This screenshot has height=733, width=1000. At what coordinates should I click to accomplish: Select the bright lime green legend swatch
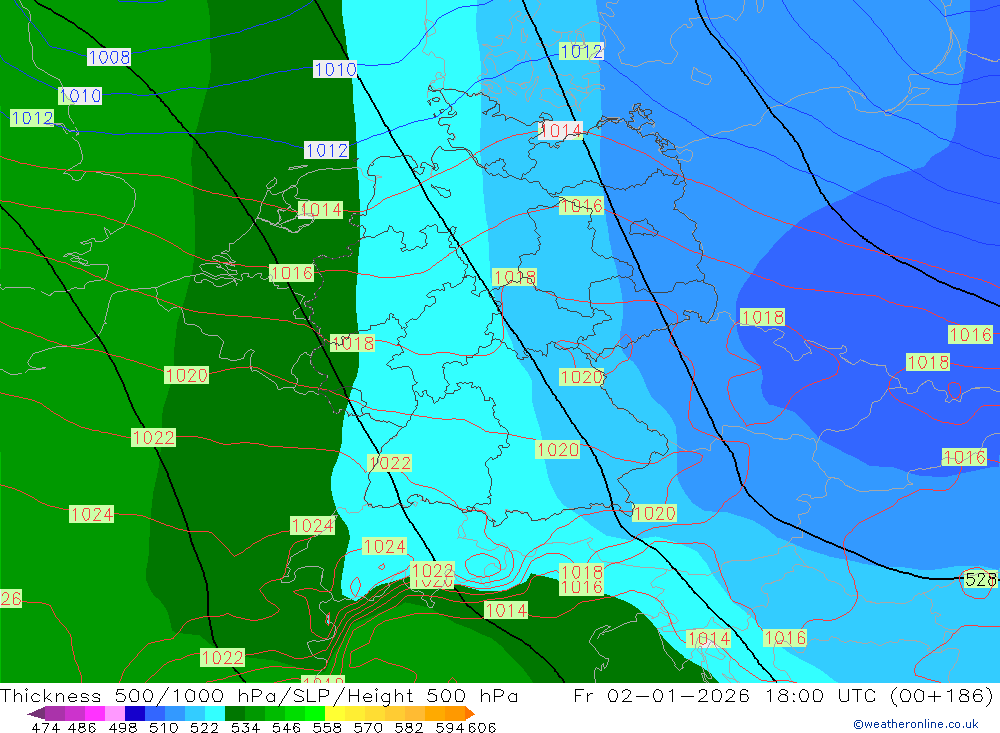315,713
